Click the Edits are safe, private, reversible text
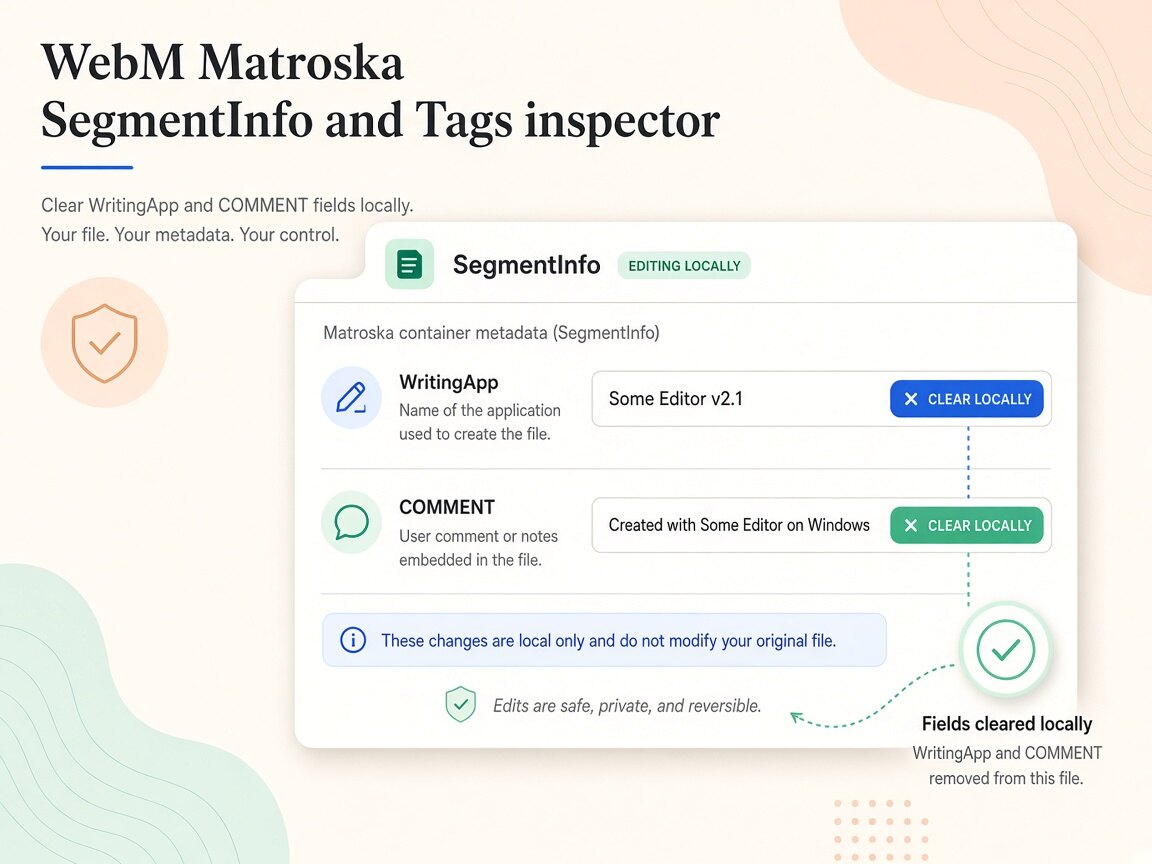The image size is (1152, 864). point(627,705)
